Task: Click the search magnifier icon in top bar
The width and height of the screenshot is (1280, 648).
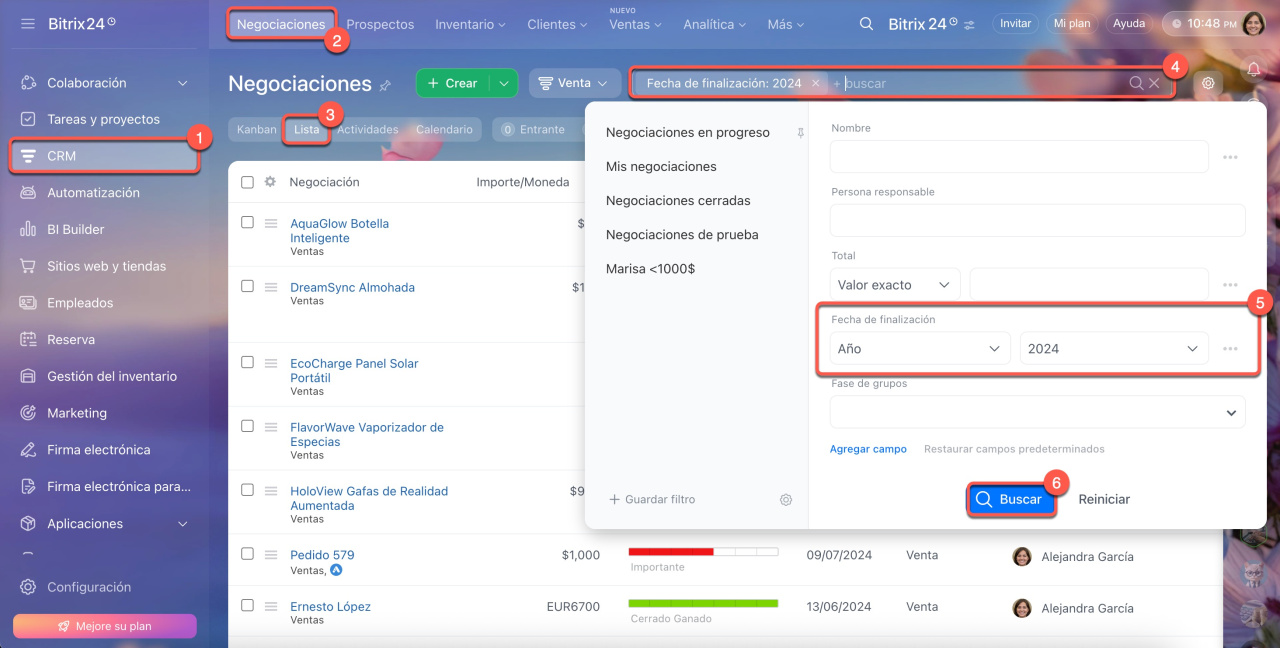Action: [866, 24]
